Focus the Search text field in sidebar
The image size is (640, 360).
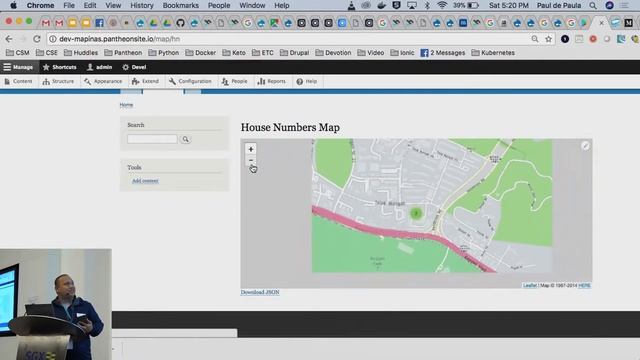click(152, 139)
